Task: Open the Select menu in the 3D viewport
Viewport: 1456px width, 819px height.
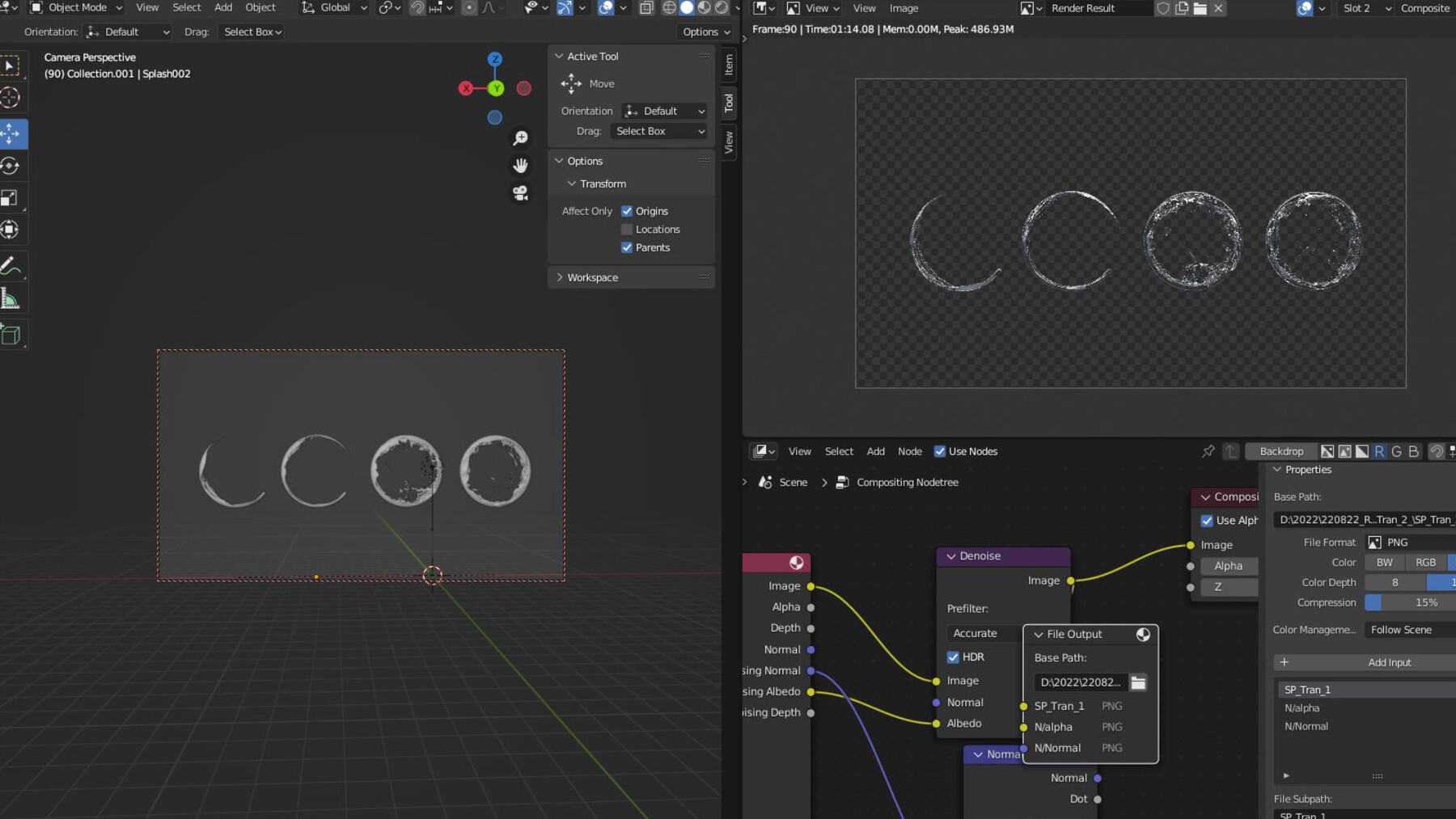Action: (x=186, y=7)
